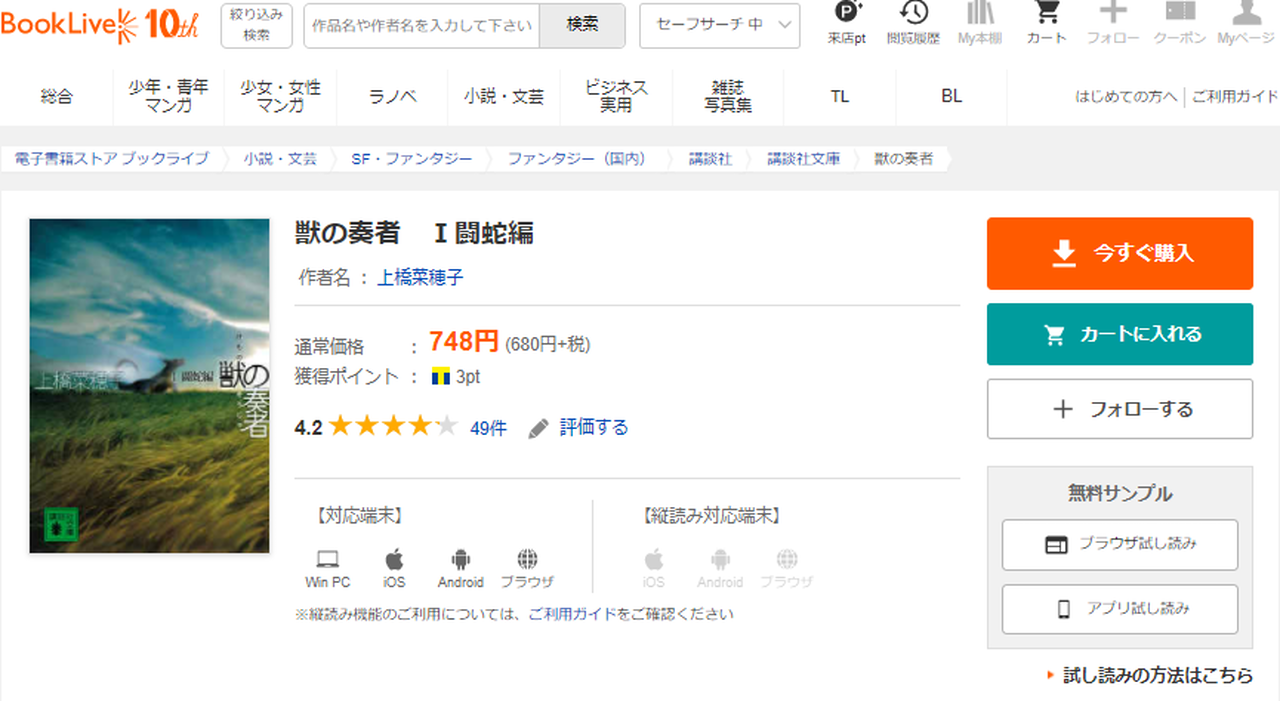Image resolution: width=1280 pixels, height=701 pixels.
Task: Open author link 上橋菜穂子
Action: pos(420,278)
